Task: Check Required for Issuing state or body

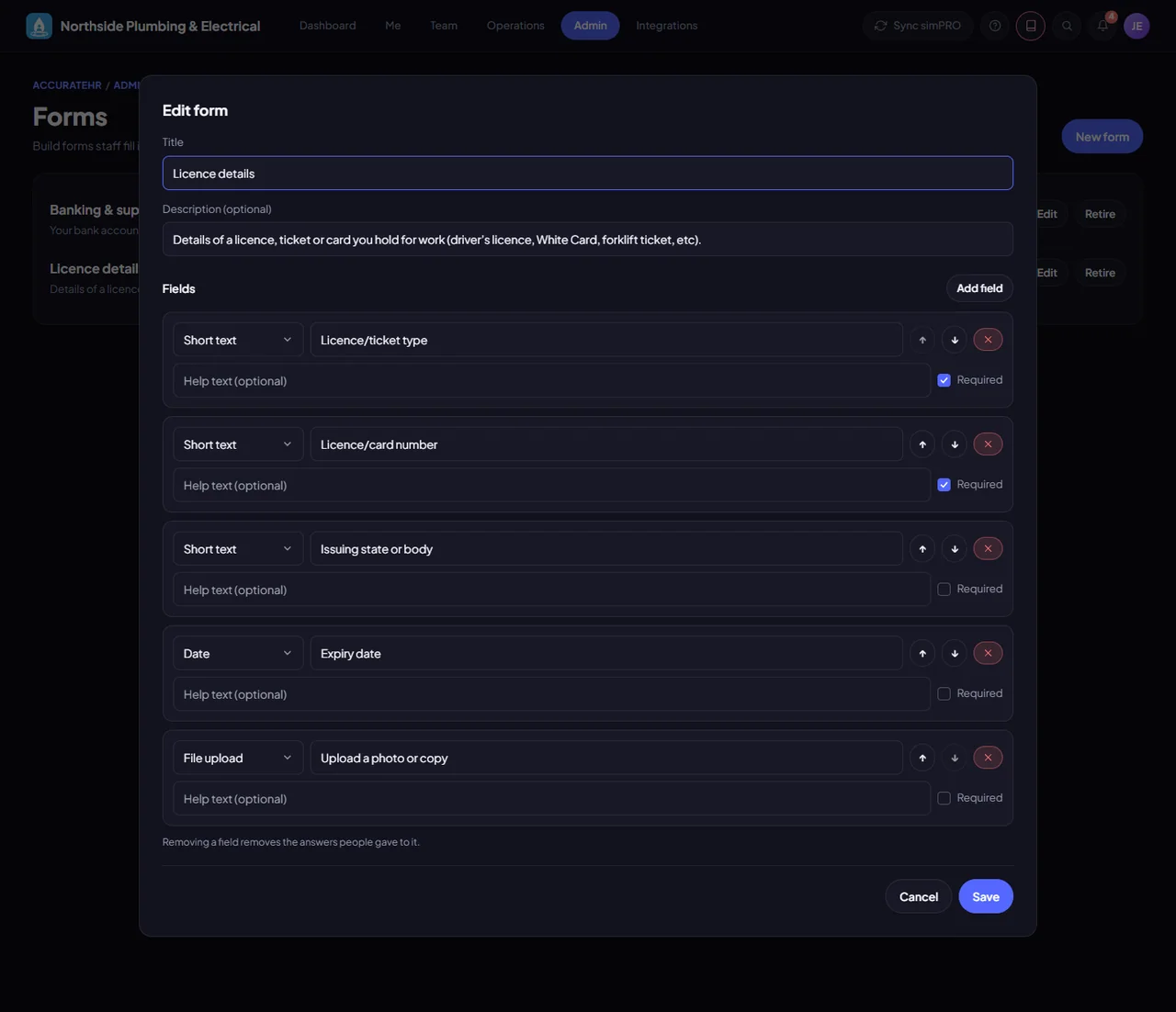Action: point(944,590)
